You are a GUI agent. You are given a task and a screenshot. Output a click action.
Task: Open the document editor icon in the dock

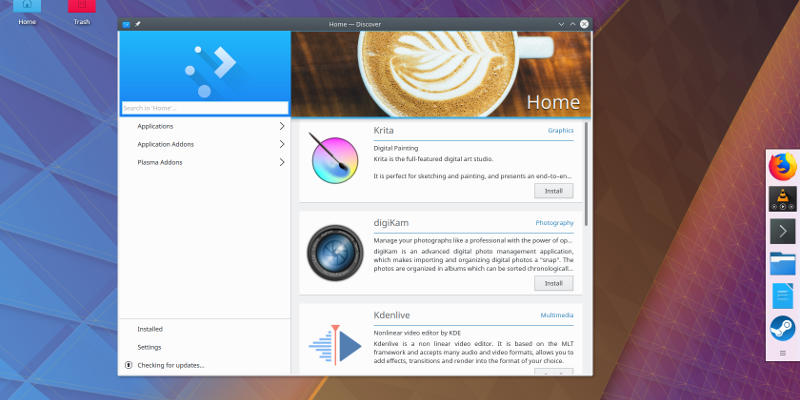click(x=783, y=296)
